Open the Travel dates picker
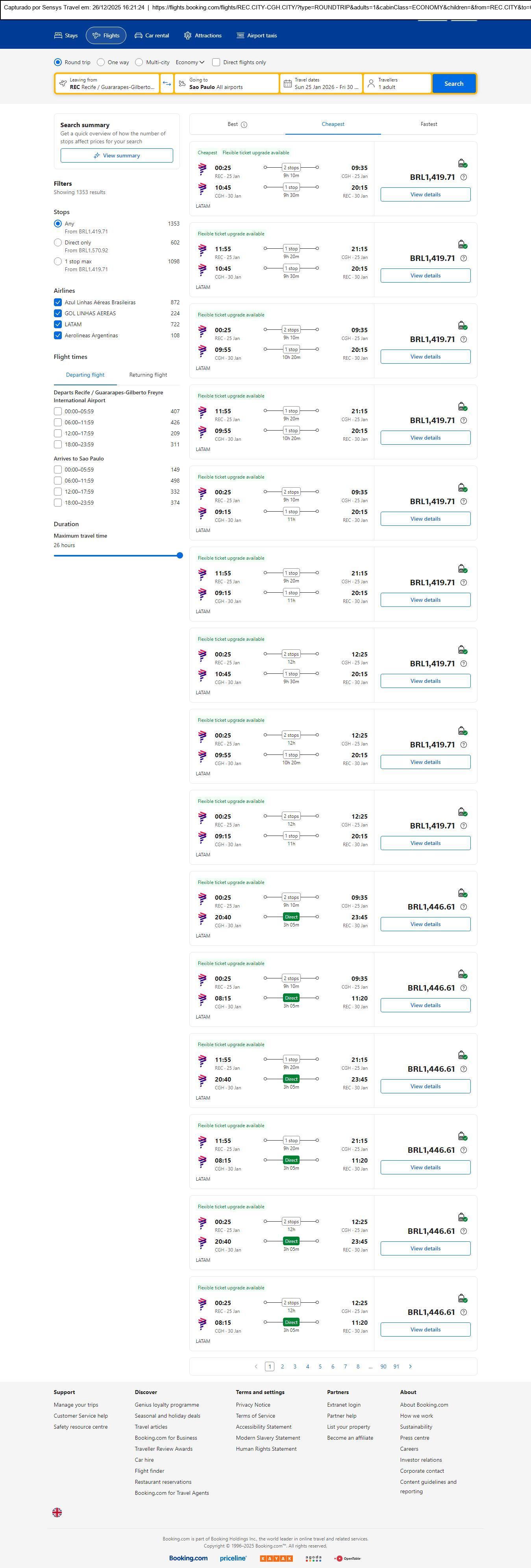The image size is (531, 1568). pos(322,83)
